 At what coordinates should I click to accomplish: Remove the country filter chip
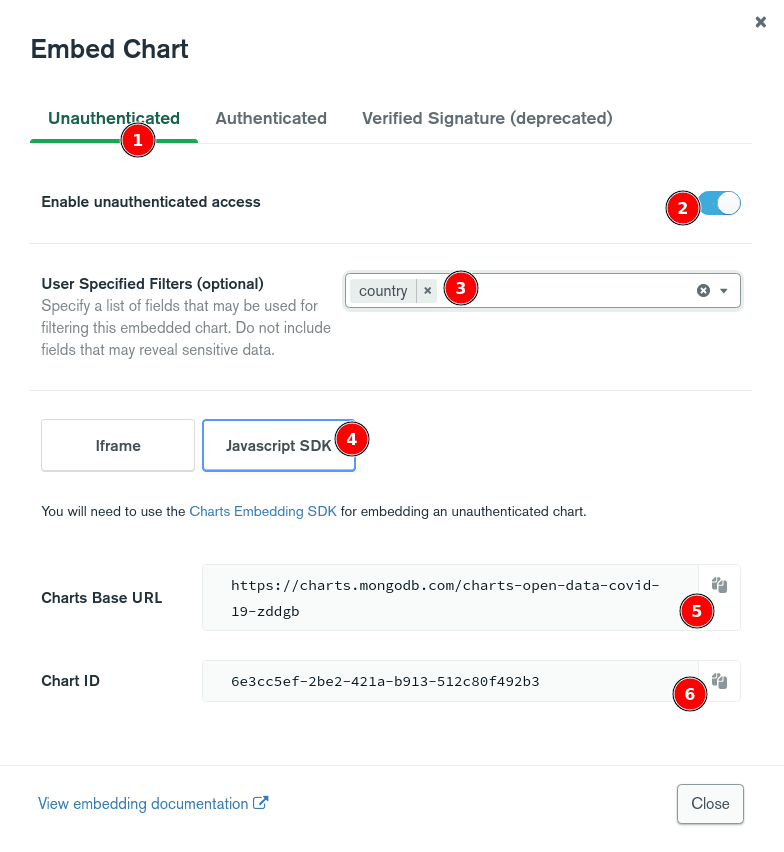(427, 290)
